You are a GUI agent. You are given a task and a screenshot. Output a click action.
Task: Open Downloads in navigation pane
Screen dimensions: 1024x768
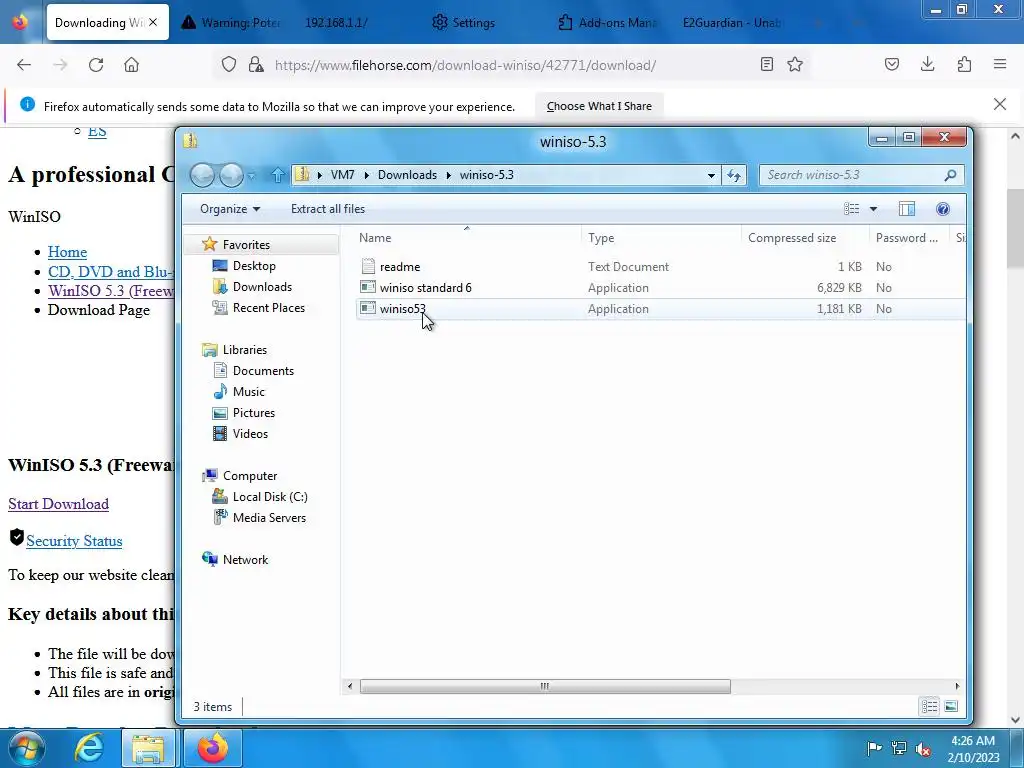pyautogui.click(x=262, y=287)
